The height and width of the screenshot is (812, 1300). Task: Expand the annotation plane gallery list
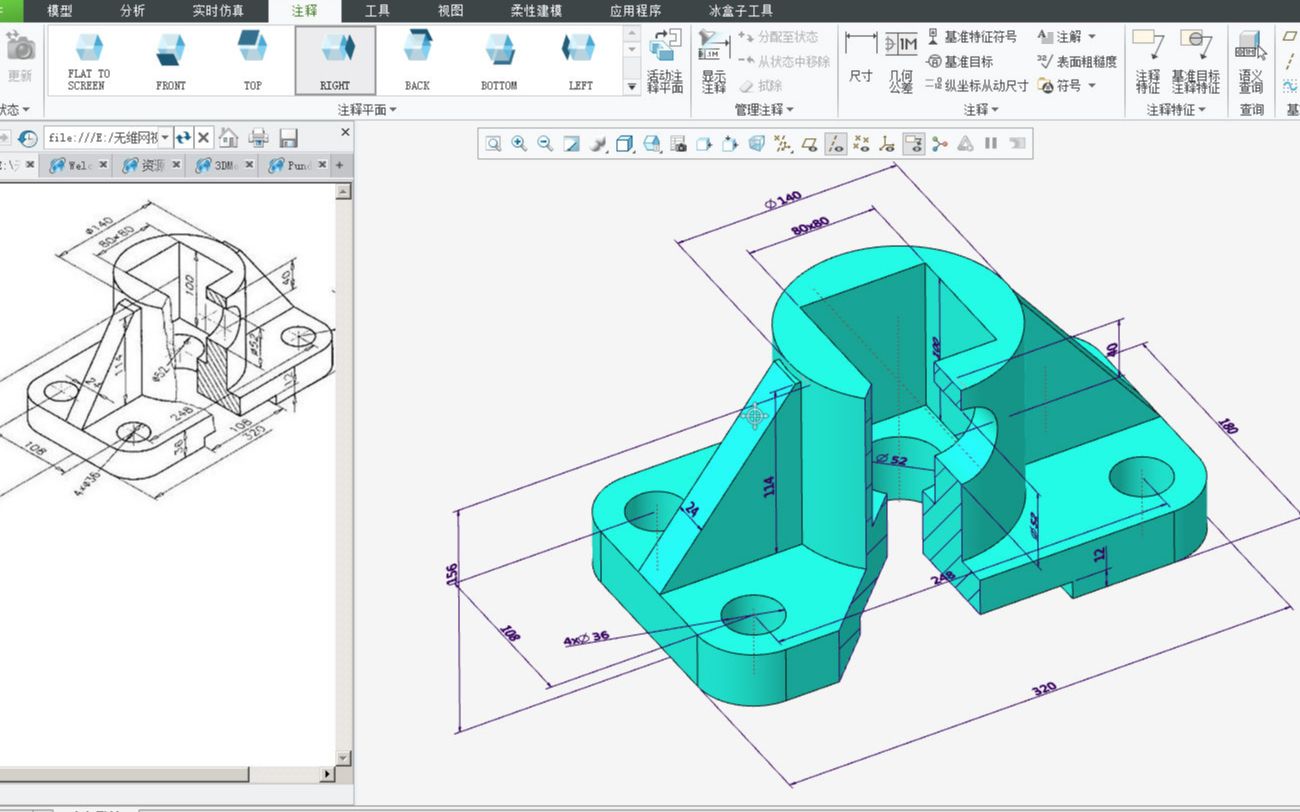point(632,87)
